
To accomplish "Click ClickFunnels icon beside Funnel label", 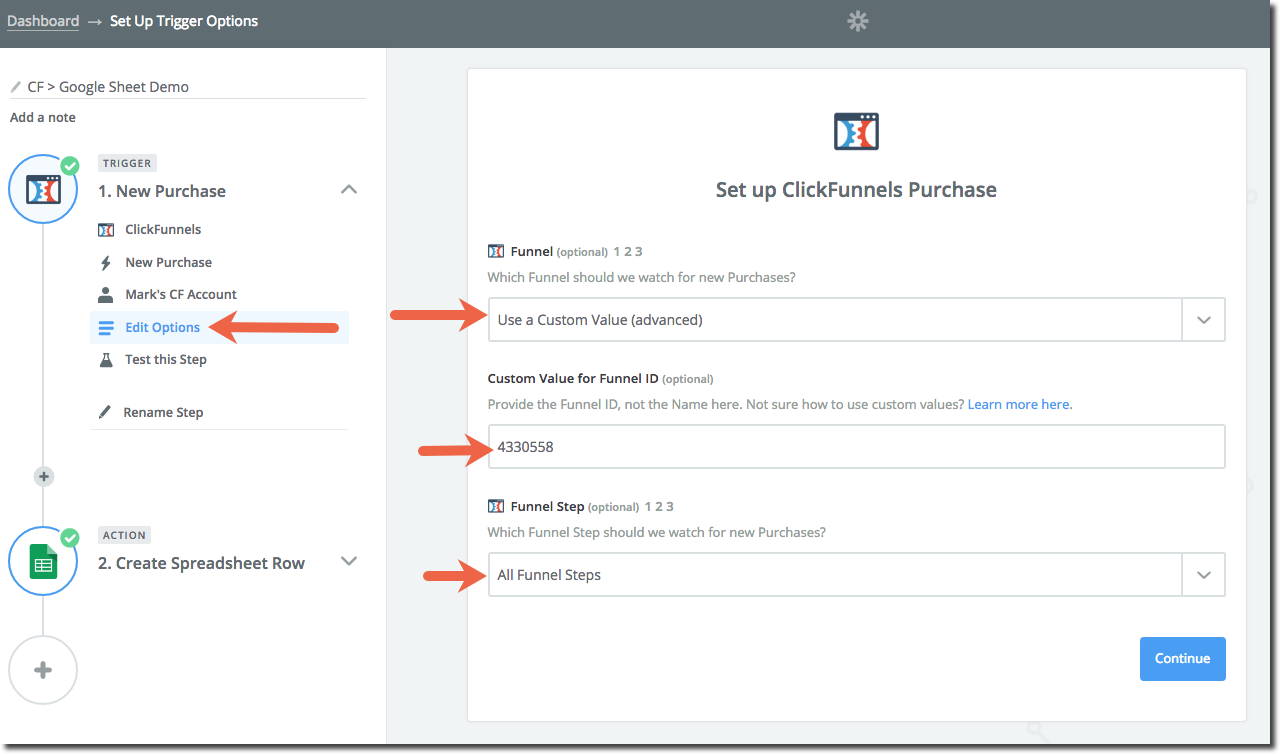I will (x=495, y=251).
